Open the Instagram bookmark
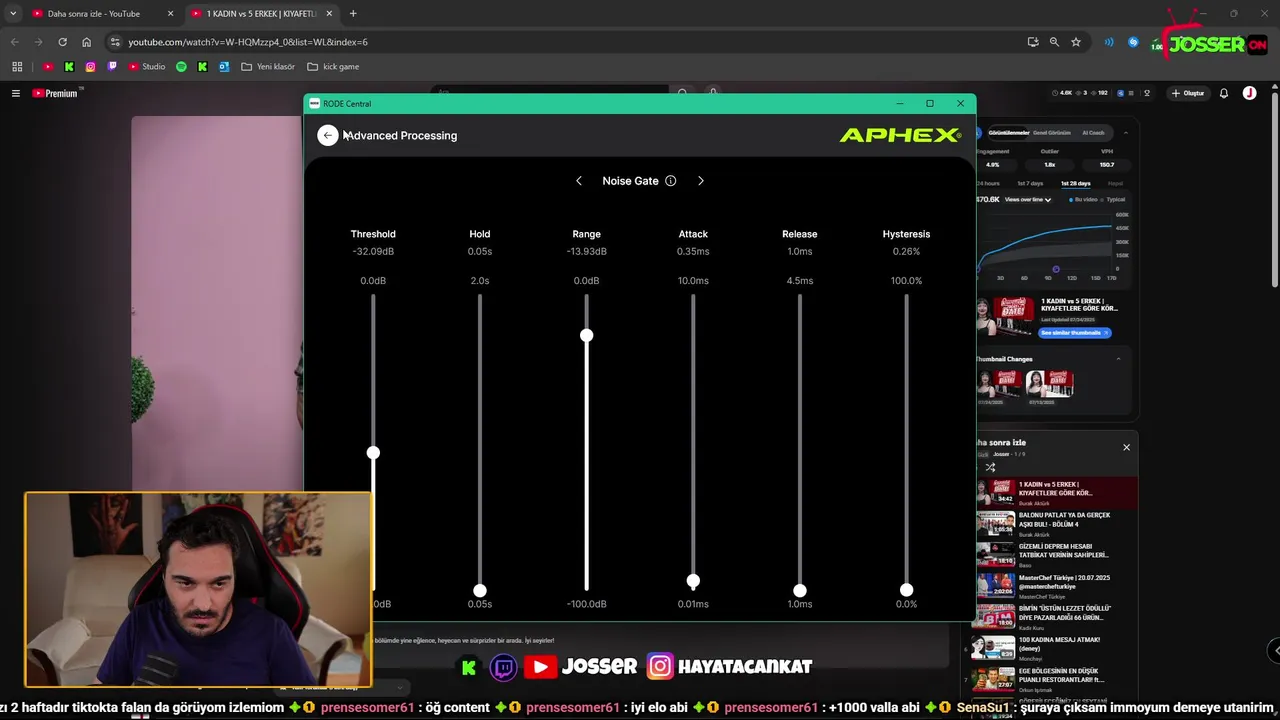Viewport: 1280px width, 720px height. click(x=90, y=67)
